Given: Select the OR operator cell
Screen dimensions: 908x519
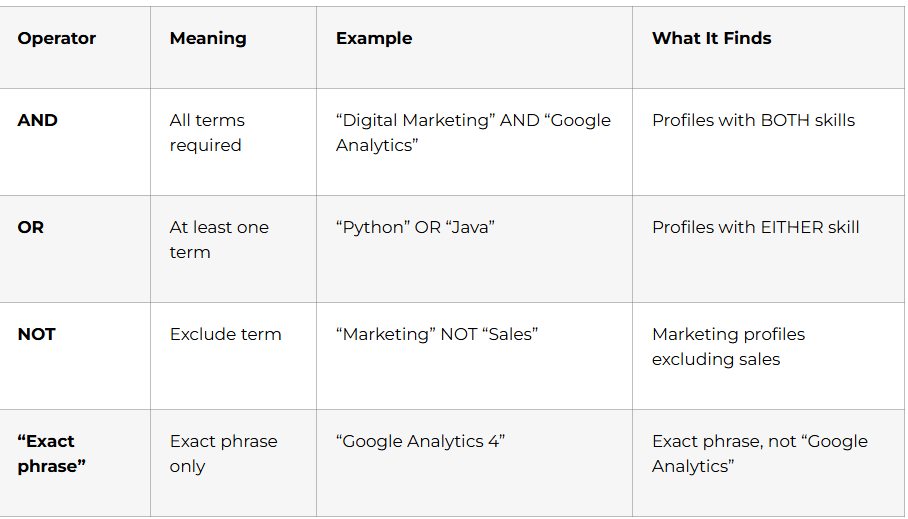Looking at the screenshot, I should [x=31, y=227].
